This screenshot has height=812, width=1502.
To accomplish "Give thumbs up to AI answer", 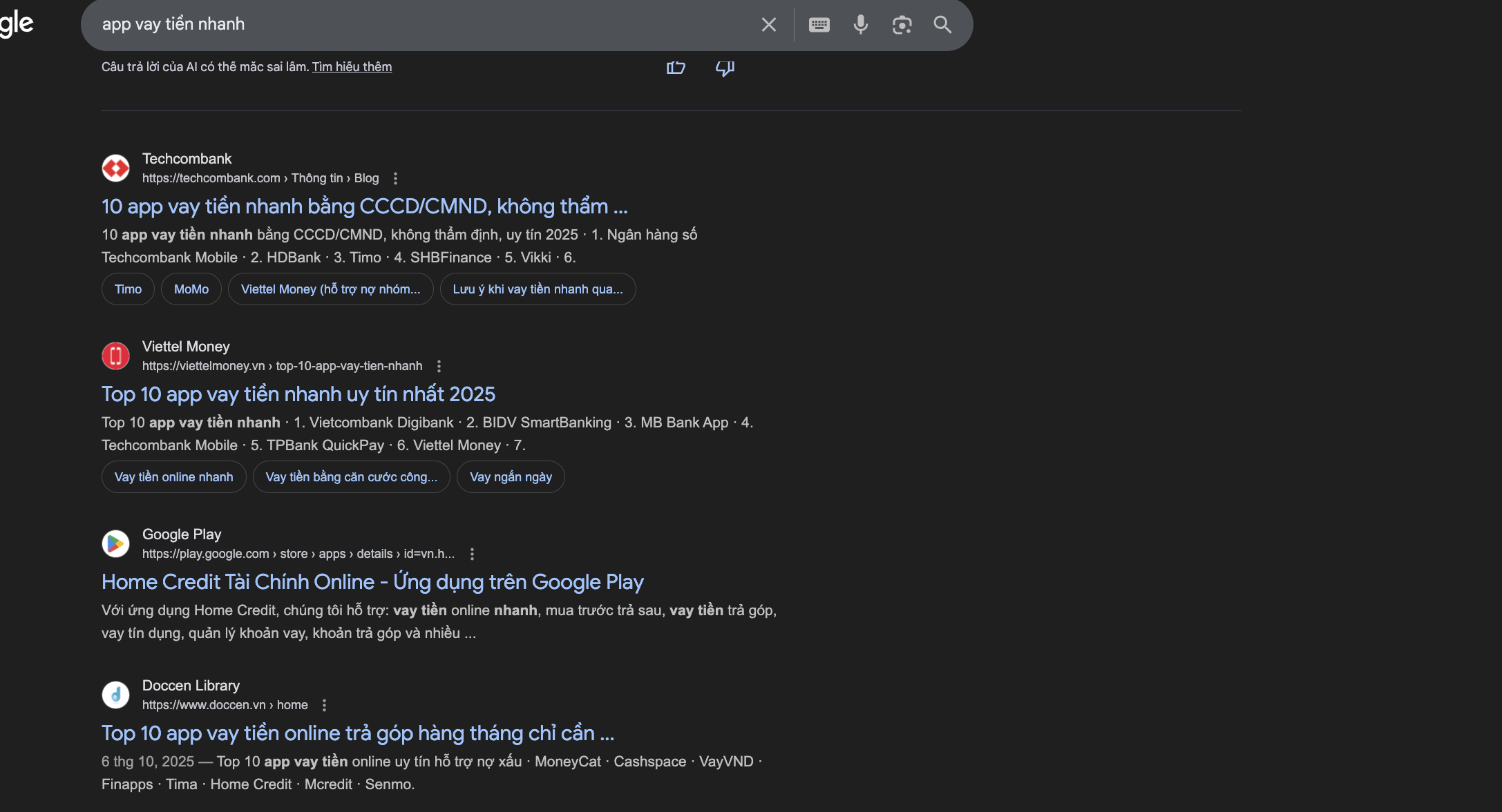I will pos(676,68).
